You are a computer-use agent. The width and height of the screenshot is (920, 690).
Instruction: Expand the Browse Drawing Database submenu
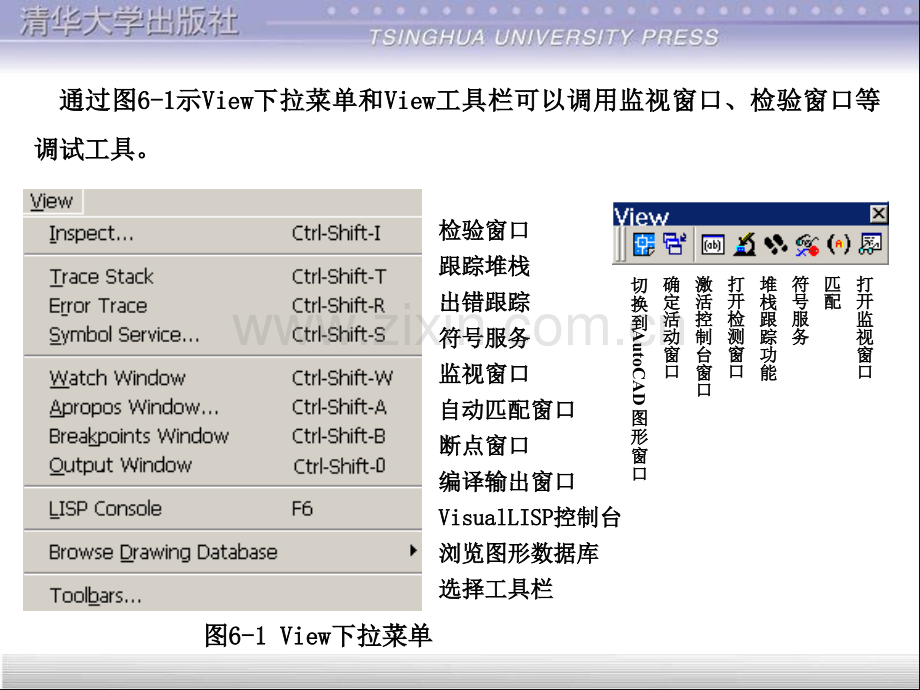222,552
